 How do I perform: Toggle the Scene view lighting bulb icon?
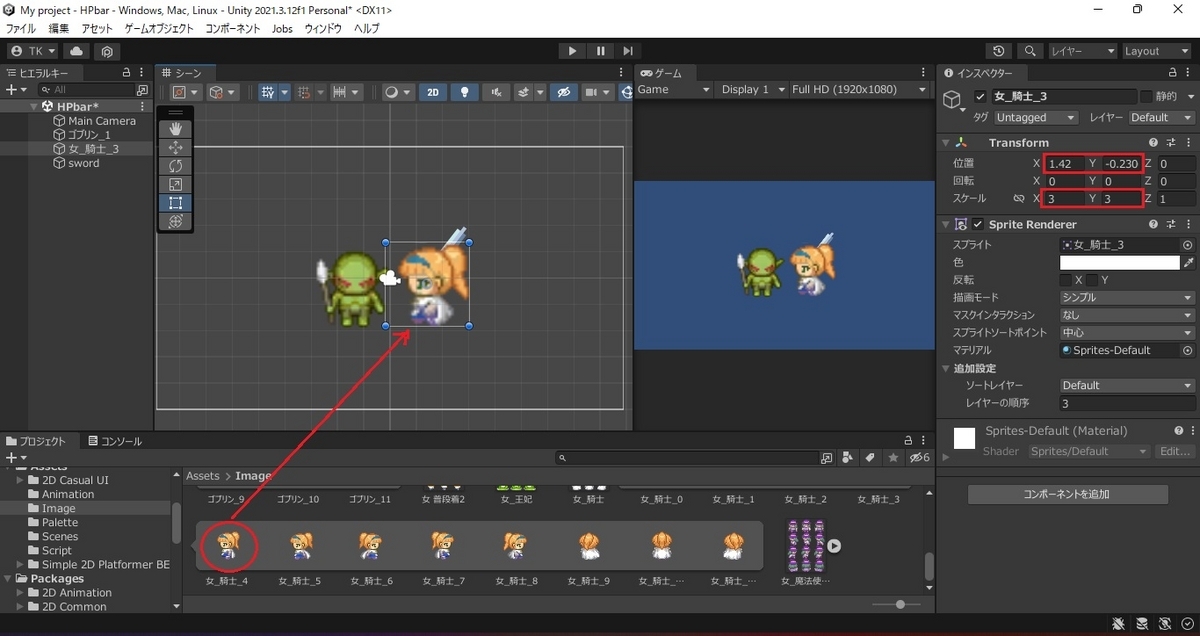pos(464,91)
